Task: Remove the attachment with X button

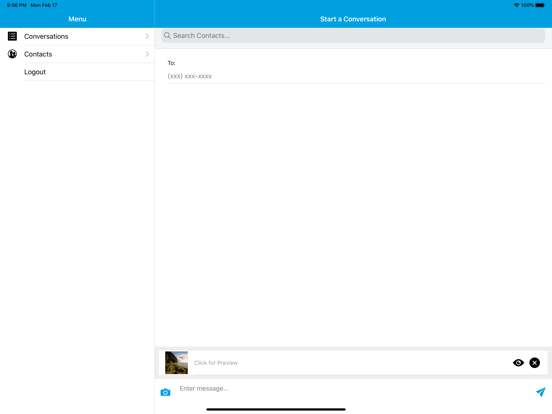Action: [x=534, y=363]
